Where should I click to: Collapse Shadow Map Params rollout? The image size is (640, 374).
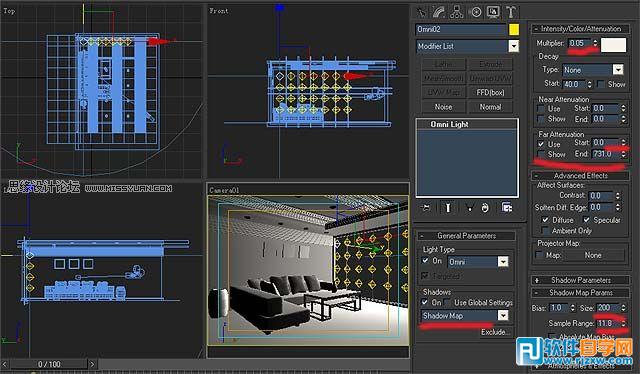point(580,292)
